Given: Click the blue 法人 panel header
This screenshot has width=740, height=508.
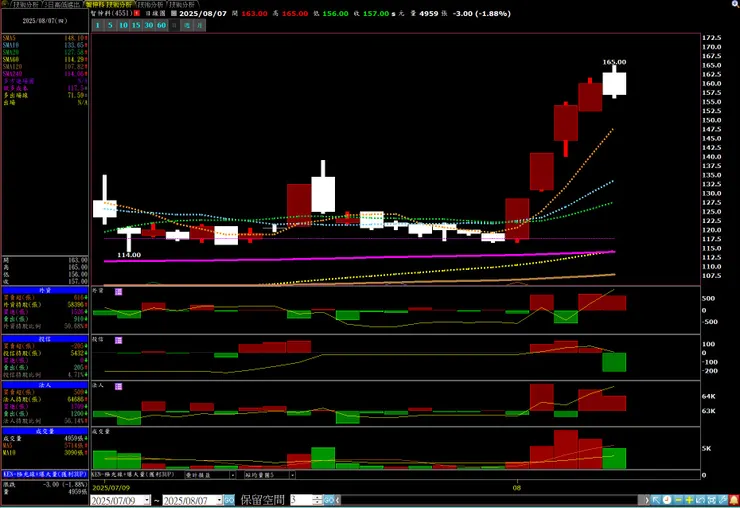Looking at the screenshot, I should pos(45,385).
